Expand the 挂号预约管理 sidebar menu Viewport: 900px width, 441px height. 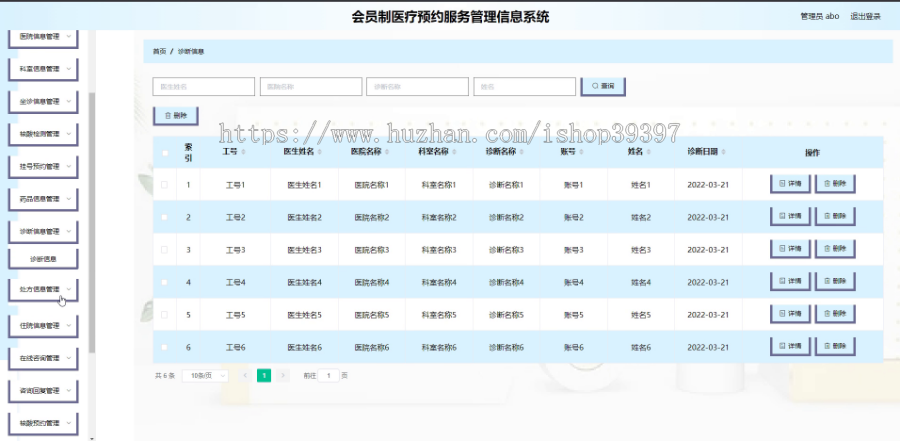43,167
